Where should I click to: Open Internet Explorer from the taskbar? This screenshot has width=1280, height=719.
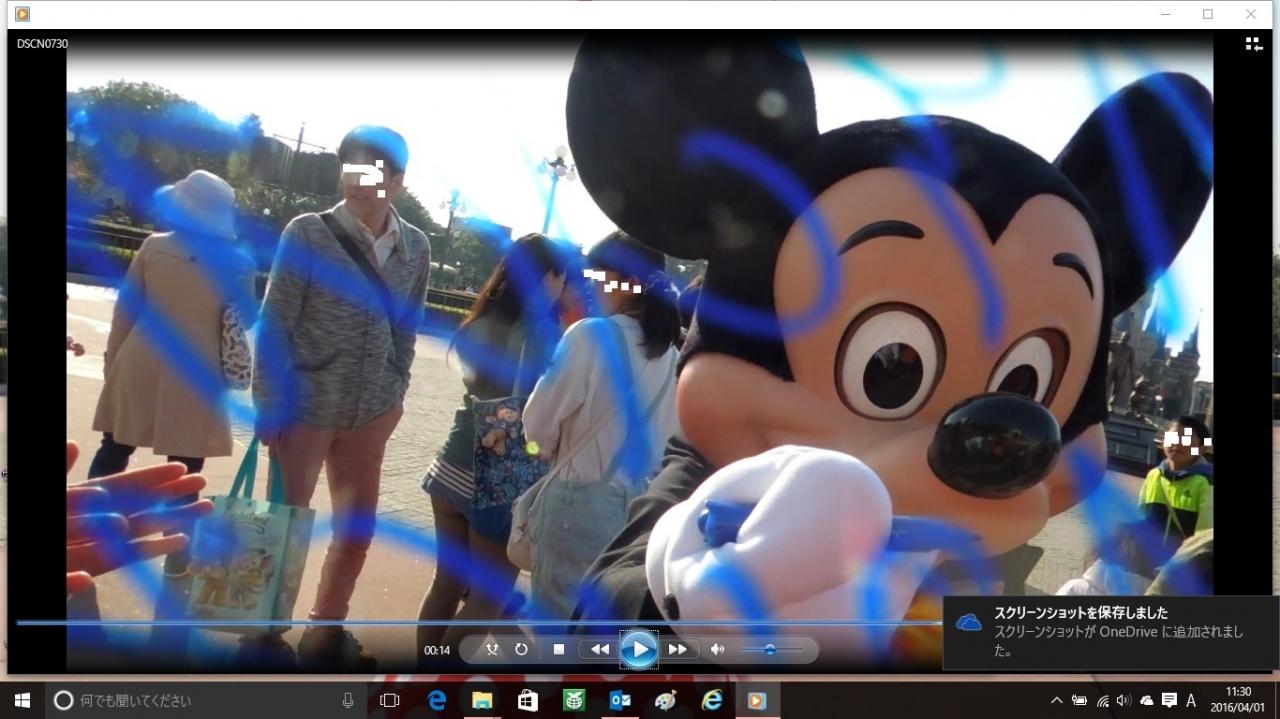click(x=712, y=701)
